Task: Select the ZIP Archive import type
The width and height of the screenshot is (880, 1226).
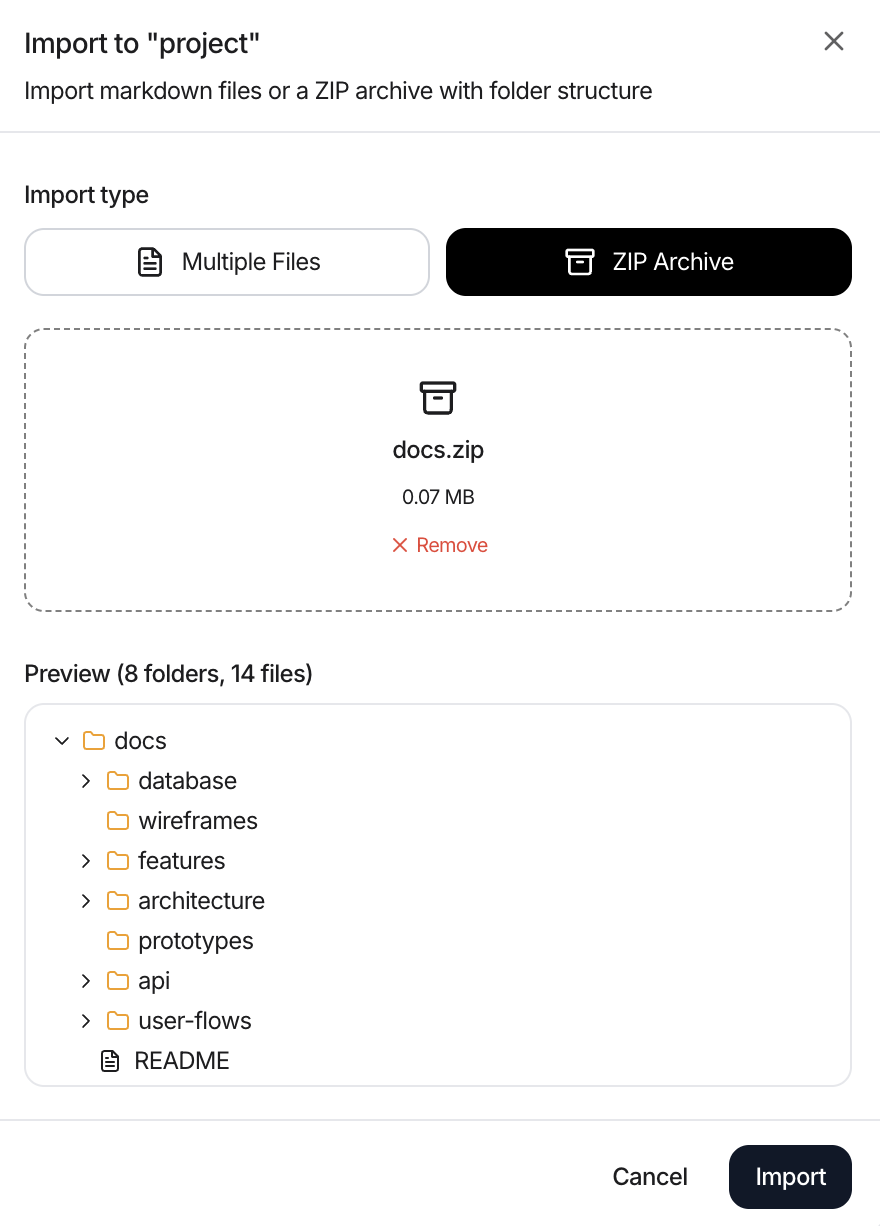Action: click(x=648, y=261)
